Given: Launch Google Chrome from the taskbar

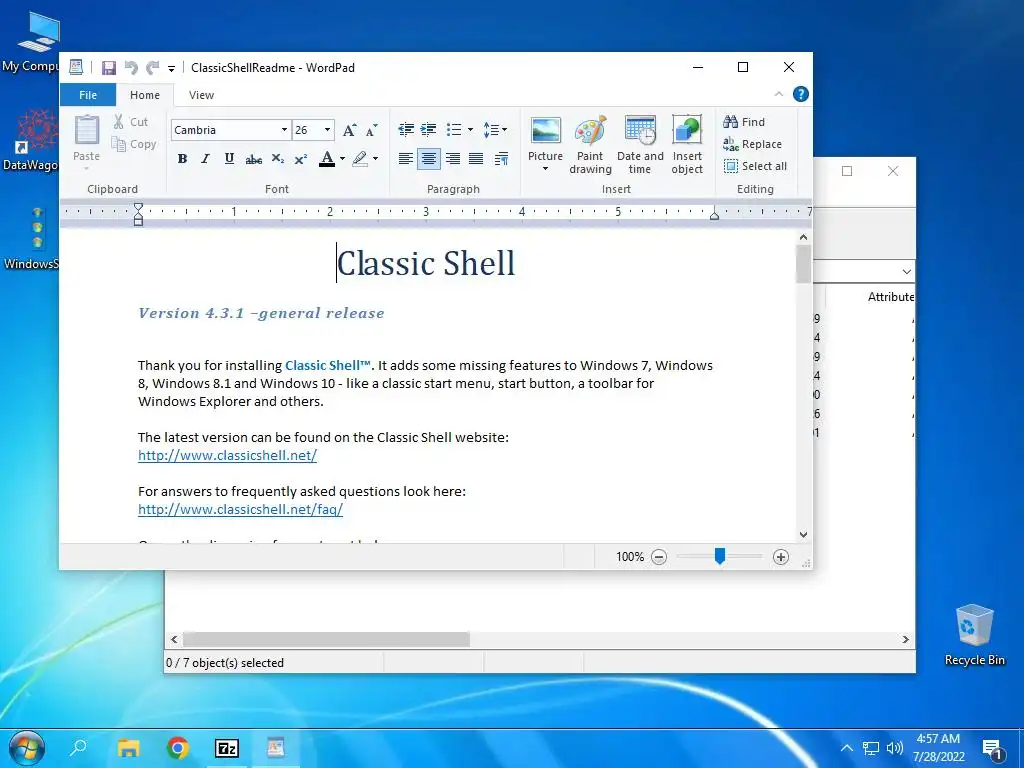Looking at the screenshot, I should pyautogui.click(x=178, y=748).
